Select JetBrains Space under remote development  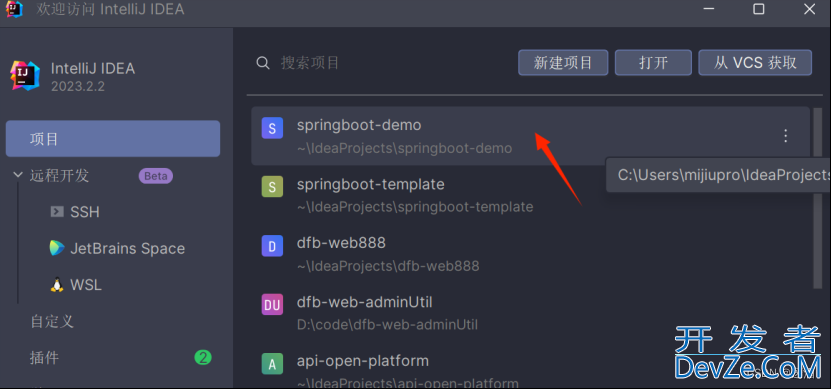tap(127, 249)
